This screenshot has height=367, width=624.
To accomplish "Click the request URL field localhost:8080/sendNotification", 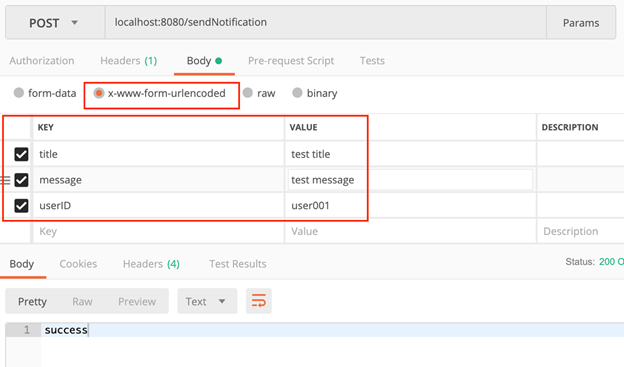I will (x=326, y=22).
